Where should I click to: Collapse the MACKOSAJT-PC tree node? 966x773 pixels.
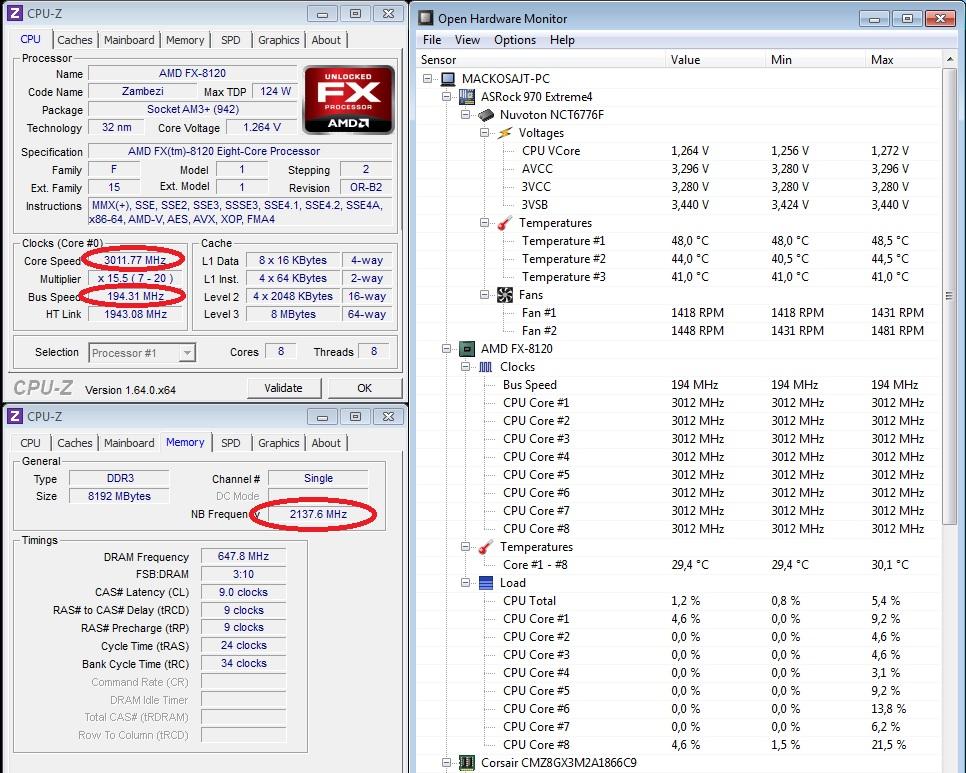pos(428,79)
